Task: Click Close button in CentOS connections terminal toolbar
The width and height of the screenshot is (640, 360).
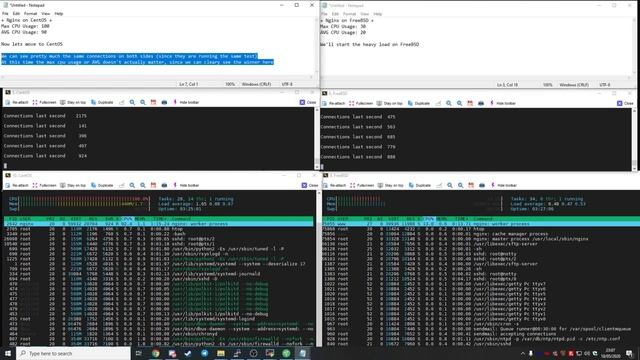Action: 308,102
